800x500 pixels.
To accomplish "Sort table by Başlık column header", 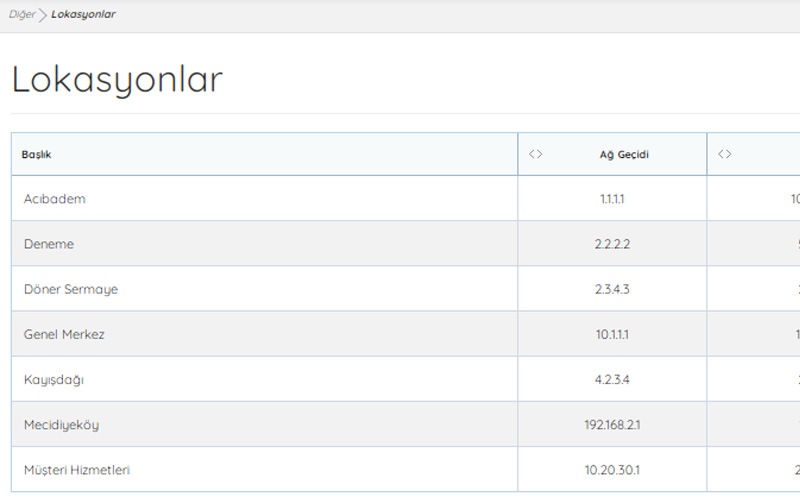I will [x=37, y=155].
